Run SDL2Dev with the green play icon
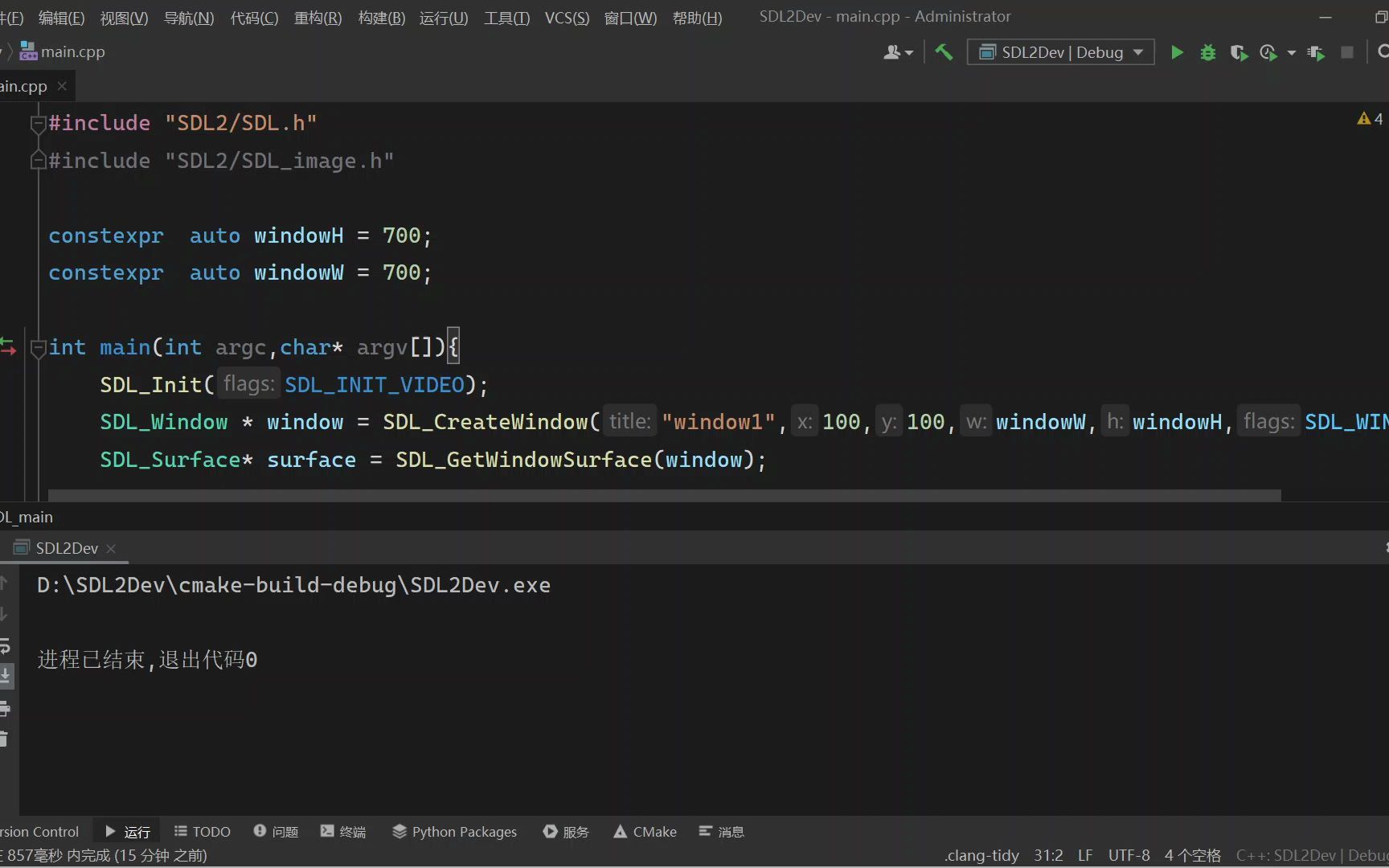Viewport: 1389px width, 868px height. tap(1177, 52)
